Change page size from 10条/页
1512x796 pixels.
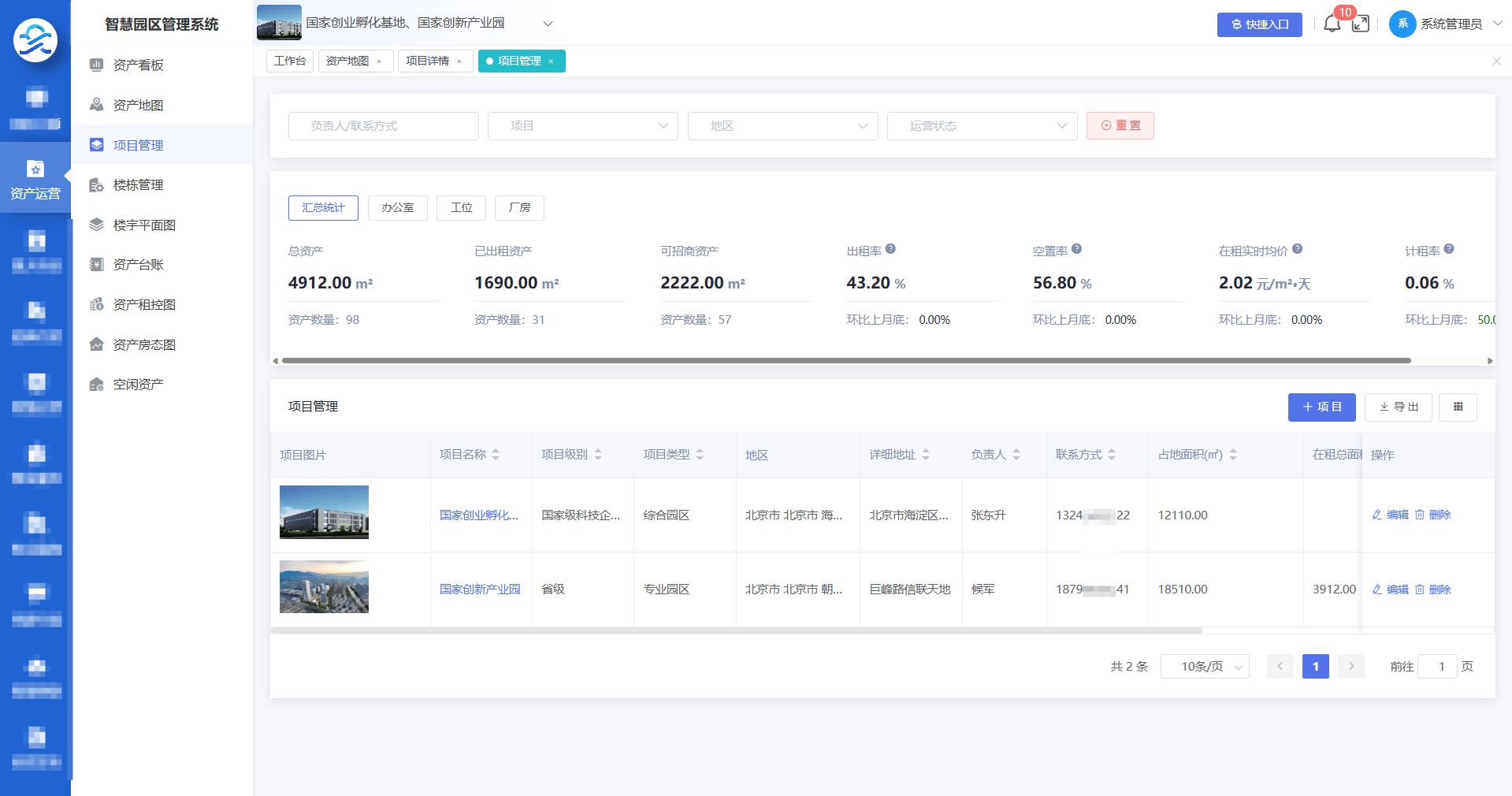1205,667
